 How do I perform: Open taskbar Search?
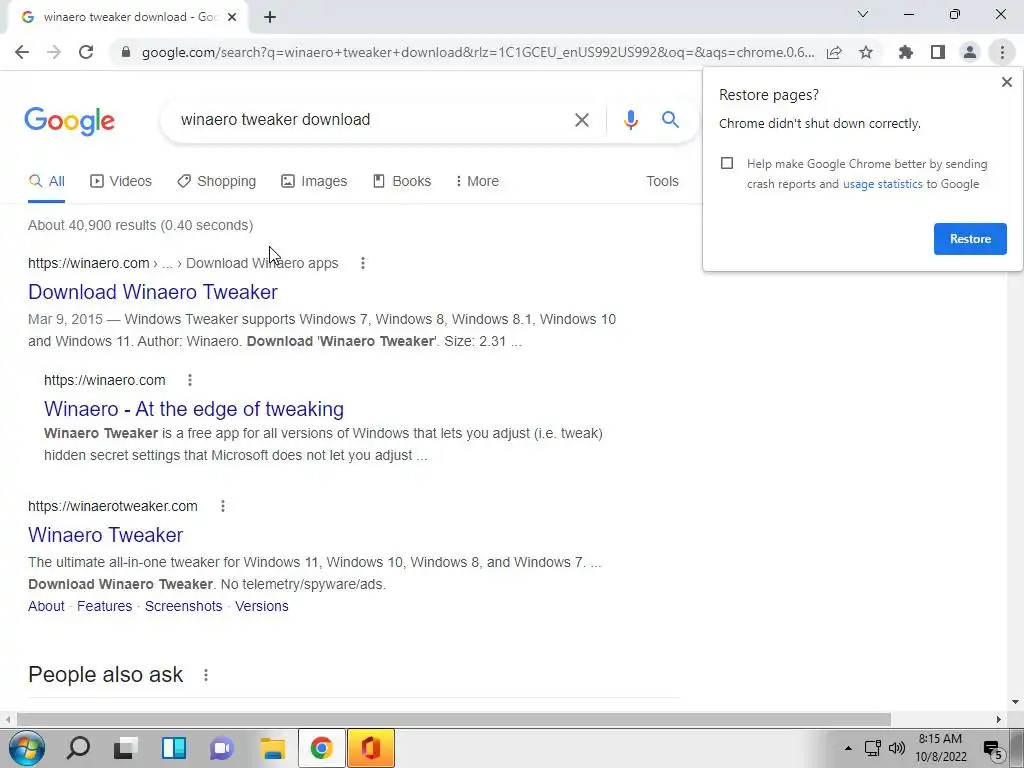[78, 748]
